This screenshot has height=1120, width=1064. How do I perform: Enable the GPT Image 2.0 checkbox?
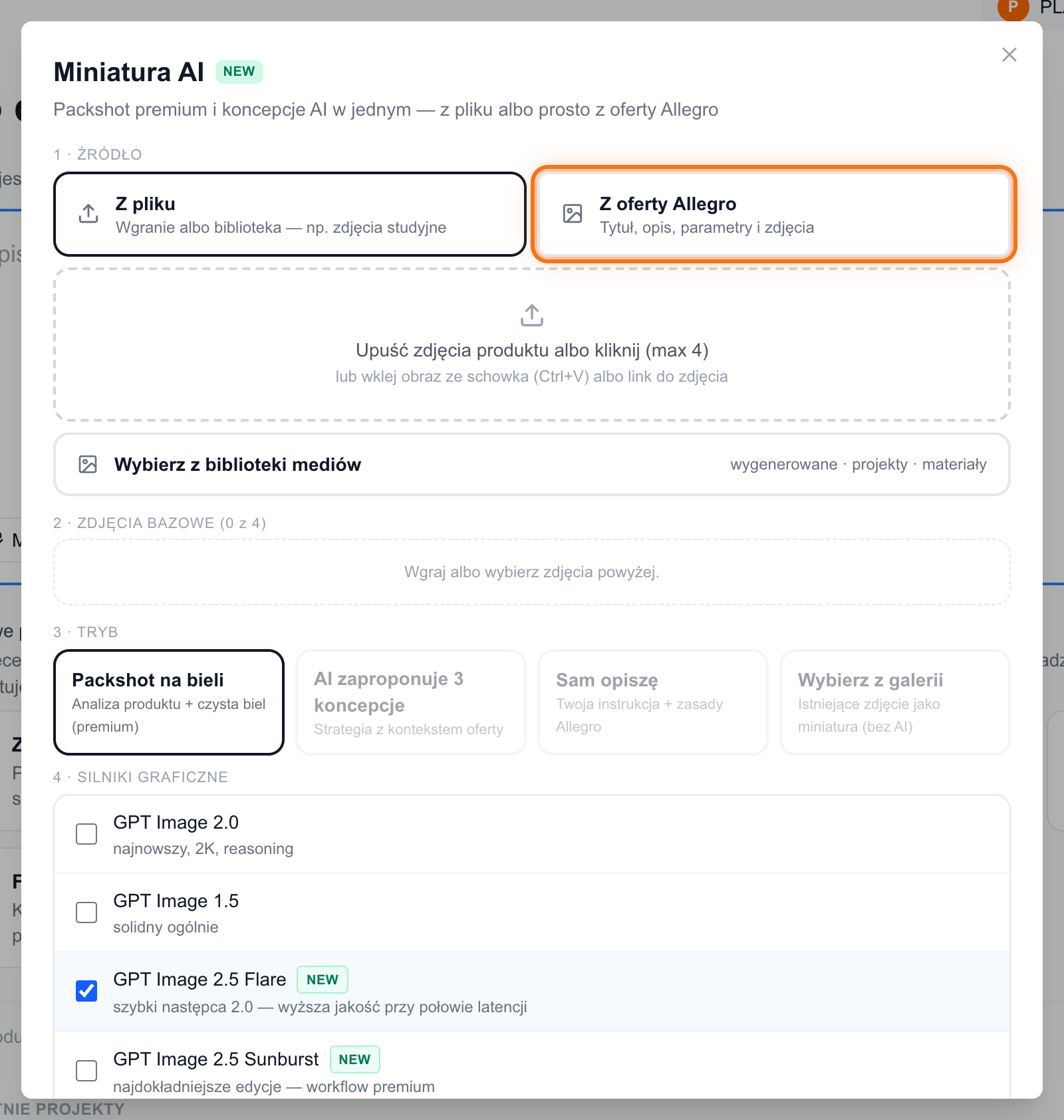tap(86, 834)
